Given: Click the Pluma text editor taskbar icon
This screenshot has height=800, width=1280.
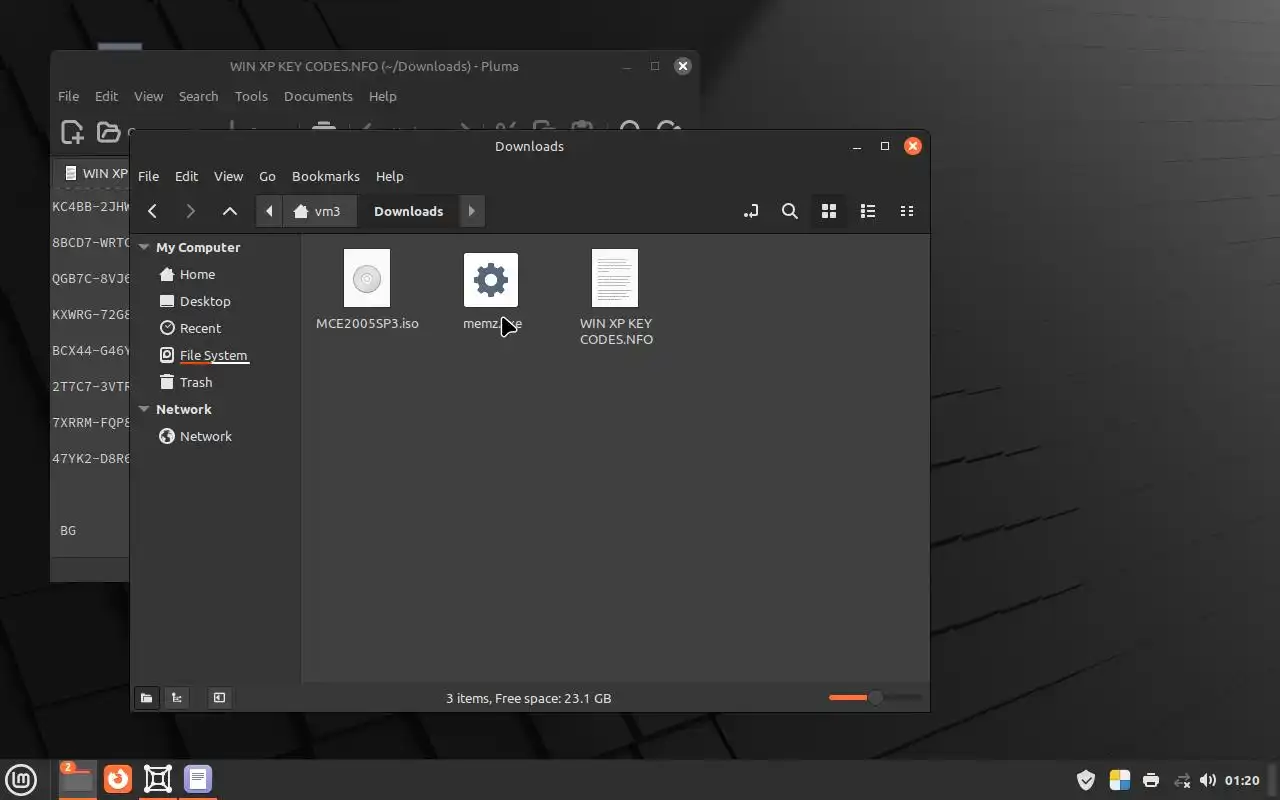Looking at the screenshot, I should (198, 779).
